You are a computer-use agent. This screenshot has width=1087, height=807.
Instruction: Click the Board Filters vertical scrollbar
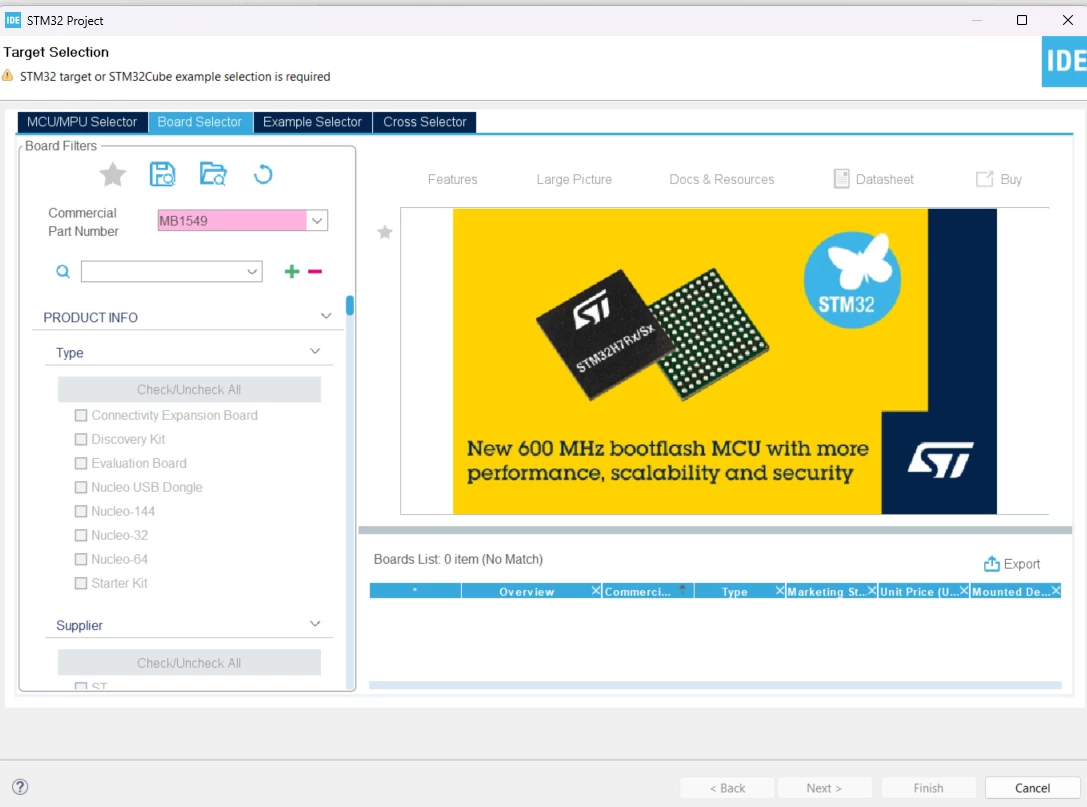tap(350, 306)
